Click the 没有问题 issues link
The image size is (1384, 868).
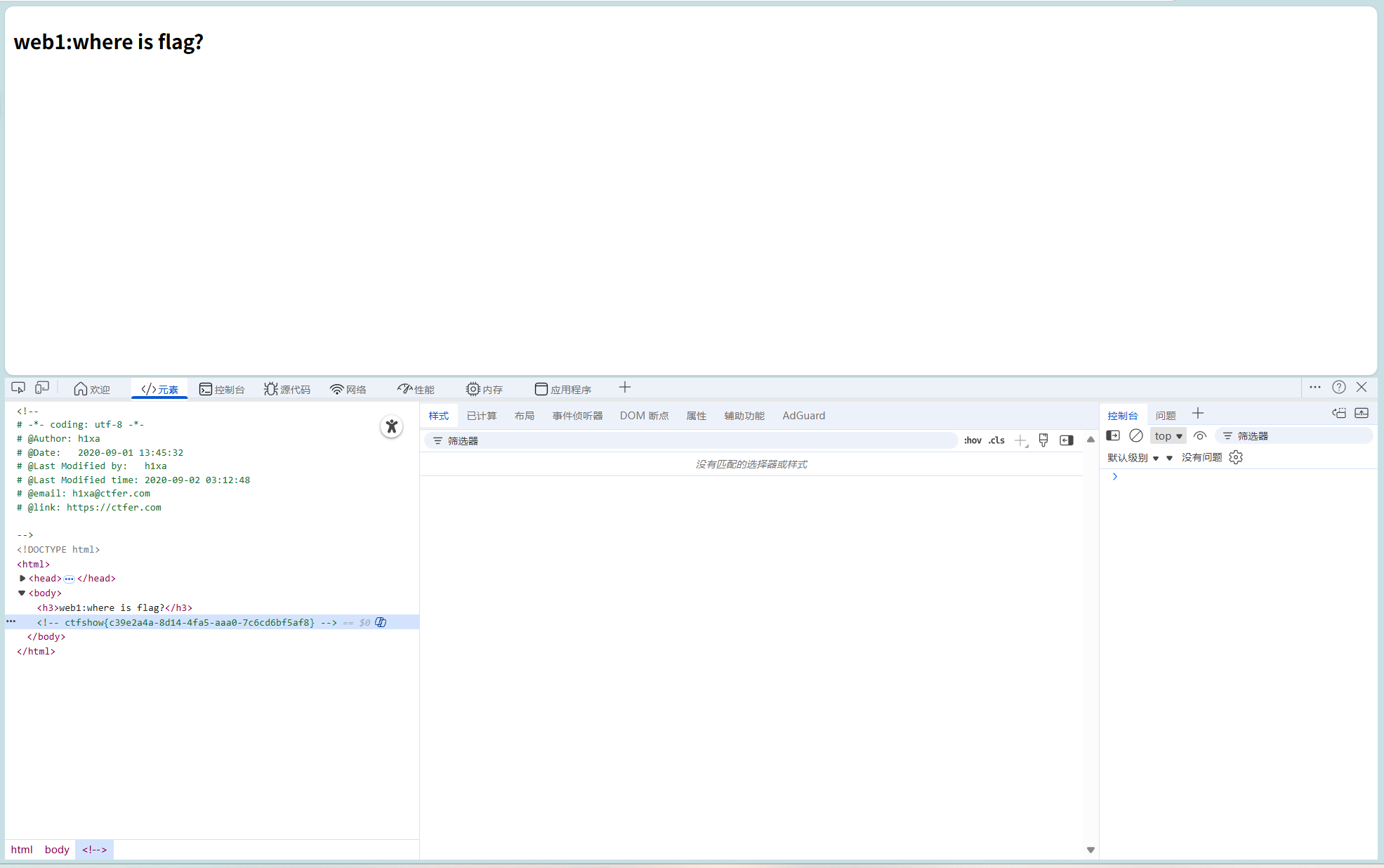pyautogui.click(x=1201, y=457)
